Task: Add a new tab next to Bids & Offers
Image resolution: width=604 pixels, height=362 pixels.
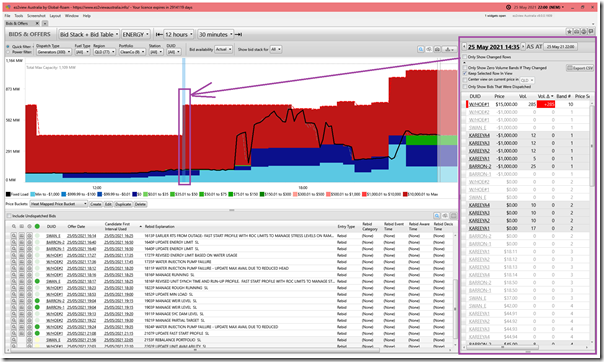Action: 45,23
